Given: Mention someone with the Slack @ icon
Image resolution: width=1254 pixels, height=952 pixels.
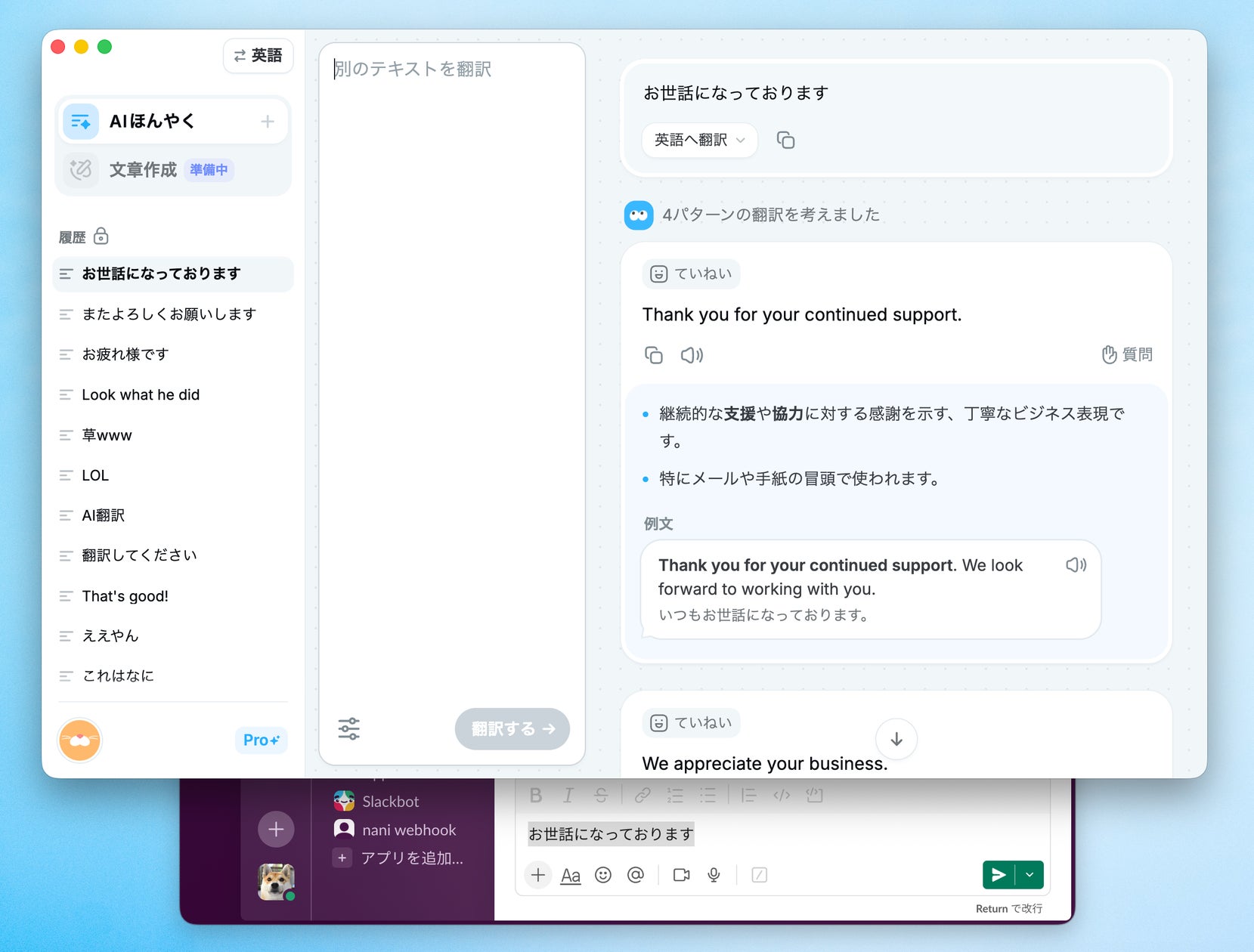Looking at the screenshot, I should click(636, 875).
